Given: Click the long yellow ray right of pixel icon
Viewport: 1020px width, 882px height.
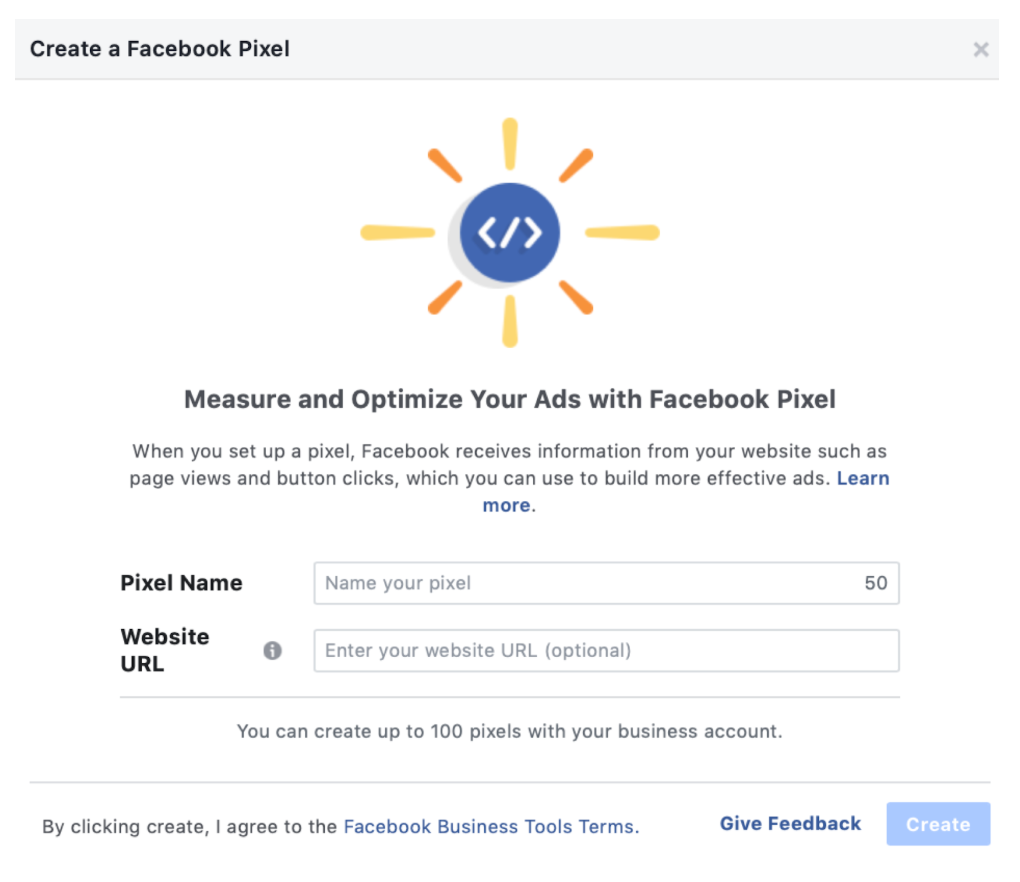Looking at the screenshot, I should click(x=622, y=233).
